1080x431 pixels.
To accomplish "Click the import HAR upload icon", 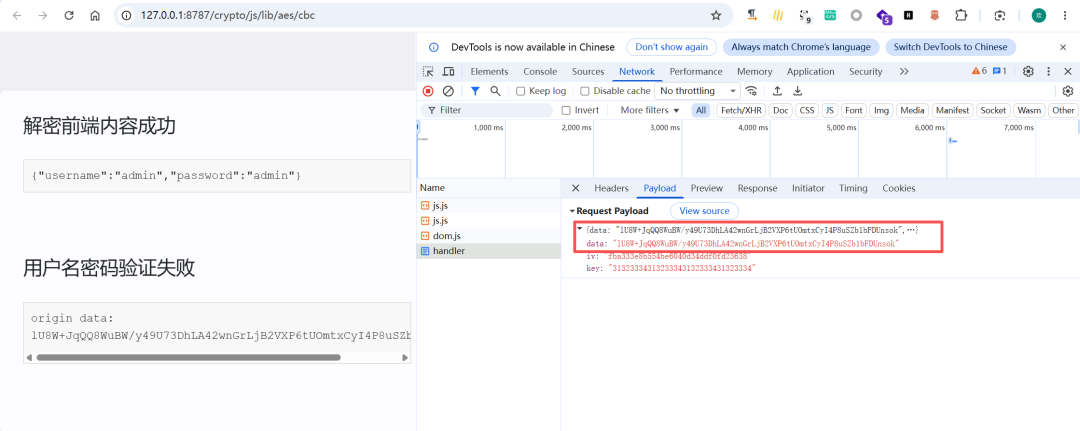I will 777,91.
